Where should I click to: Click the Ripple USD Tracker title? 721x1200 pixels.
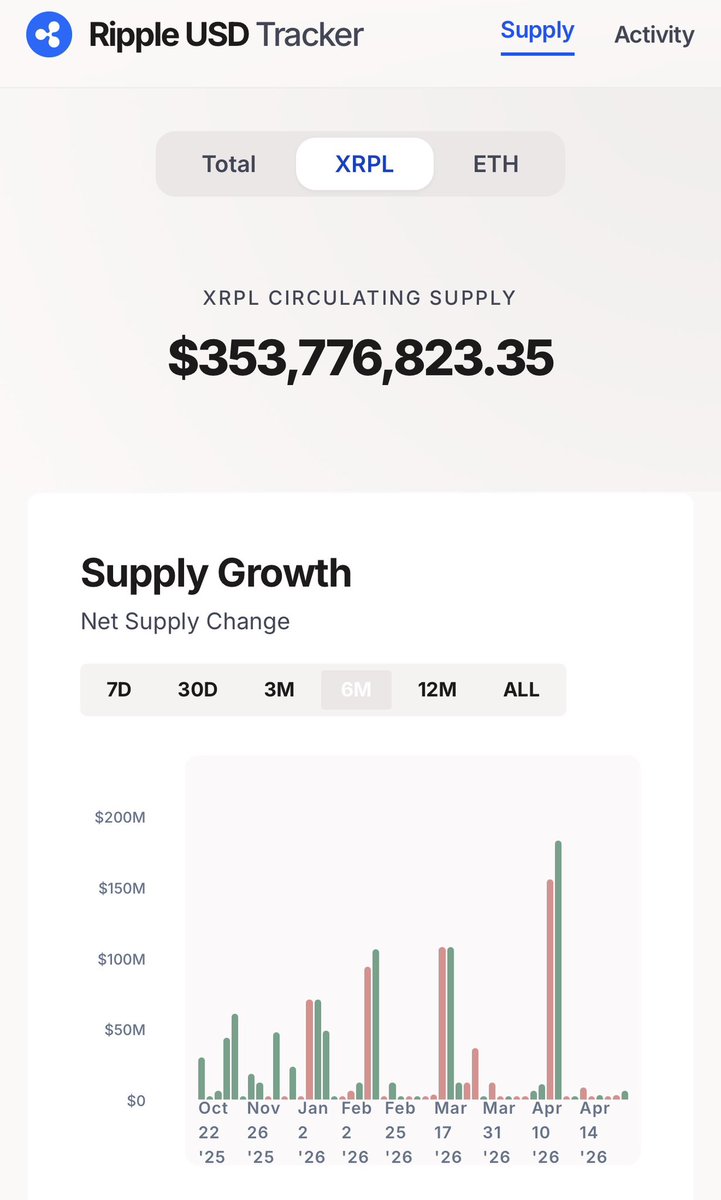[226, 35]
